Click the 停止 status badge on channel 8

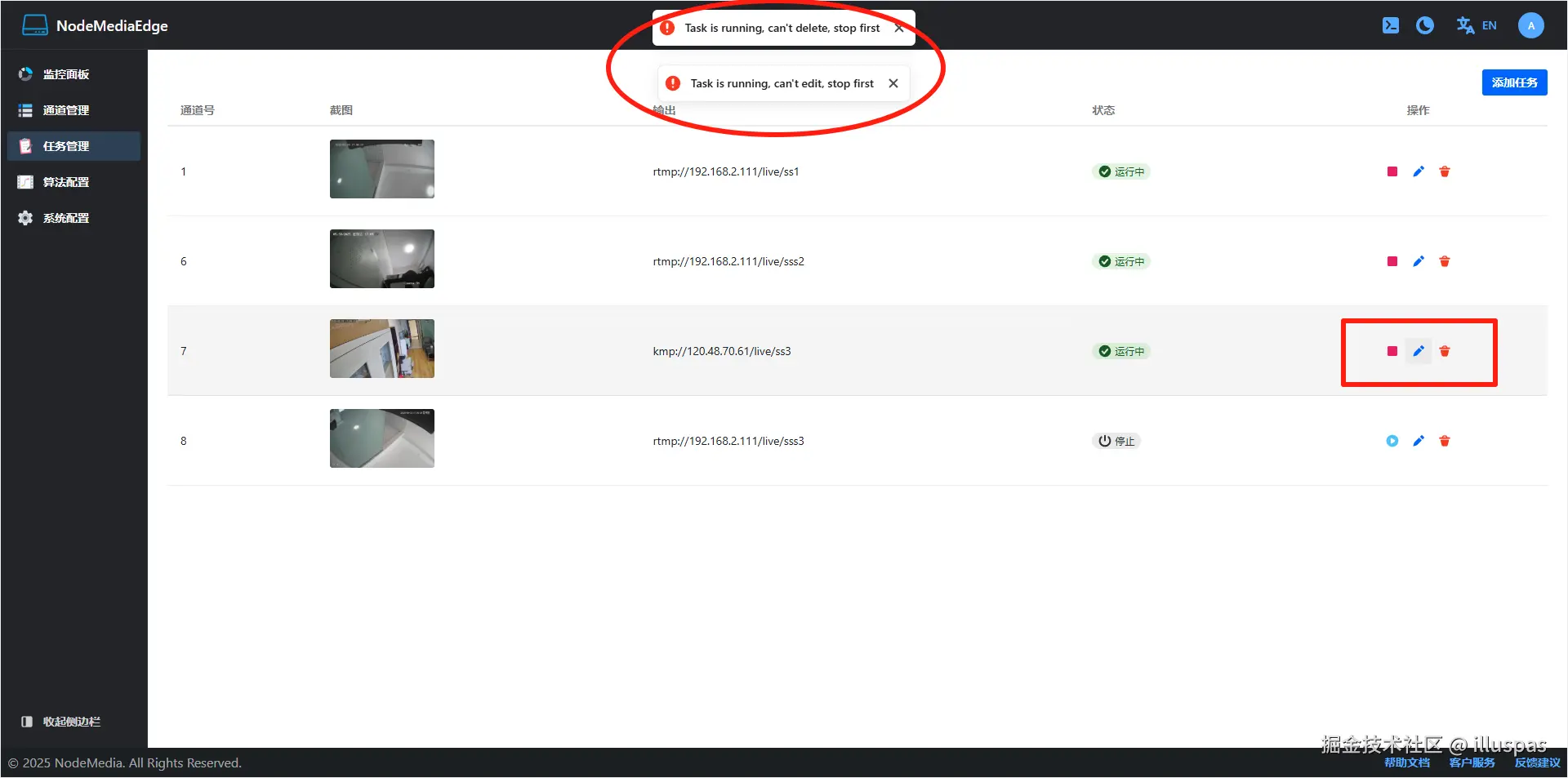point(1116,441)
